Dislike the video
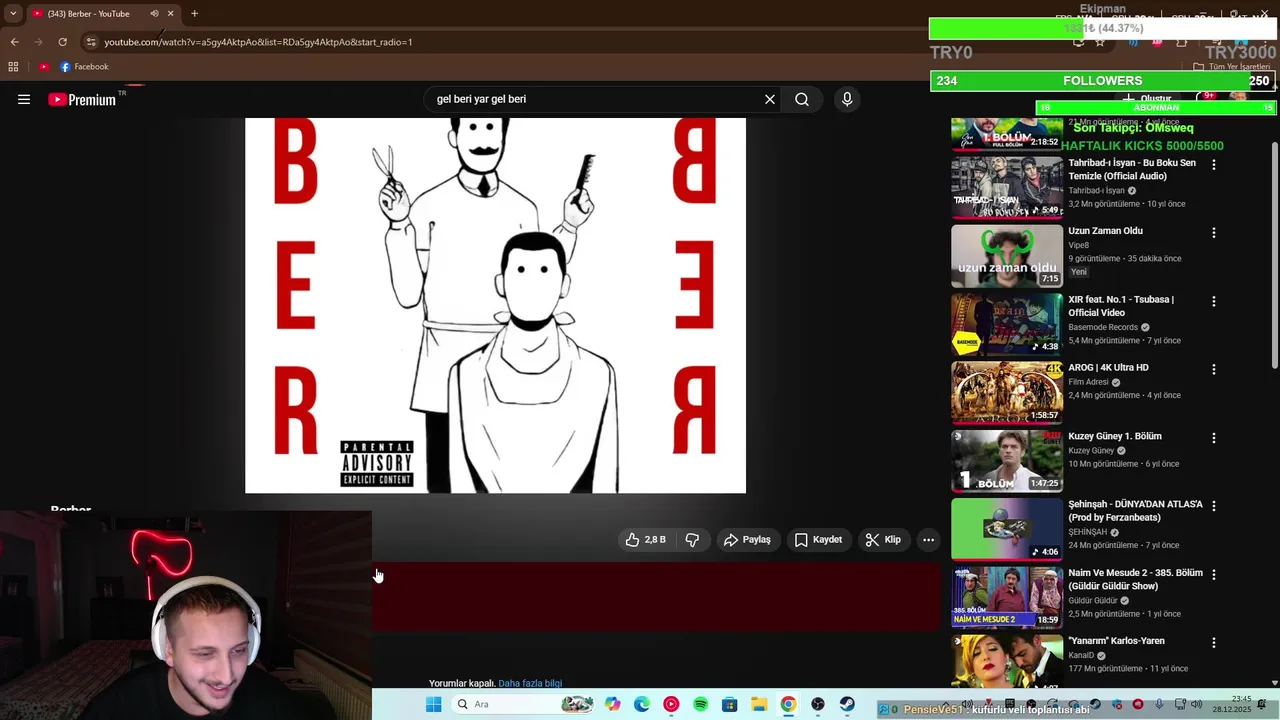The height and width of the screenshot is (720, 1280). [x=692, y=540]
